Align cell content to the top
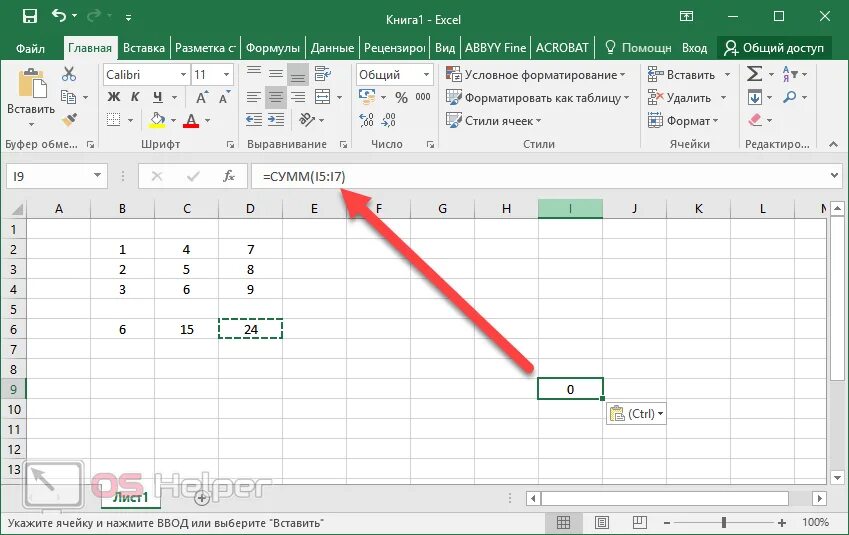Viewport: 849px width, 535px height. pyautogui.click(x=253, y=74)
